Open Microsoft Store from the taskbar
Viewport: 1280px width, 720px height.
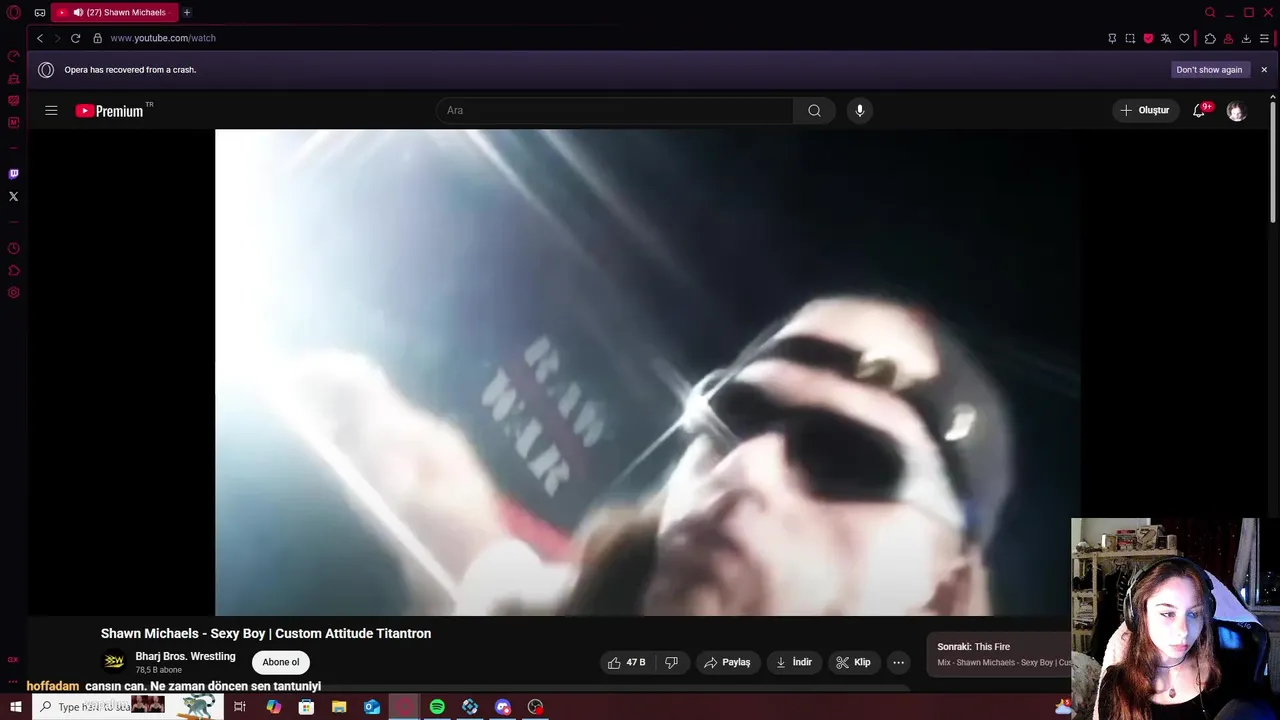click(x=306, y=707)
